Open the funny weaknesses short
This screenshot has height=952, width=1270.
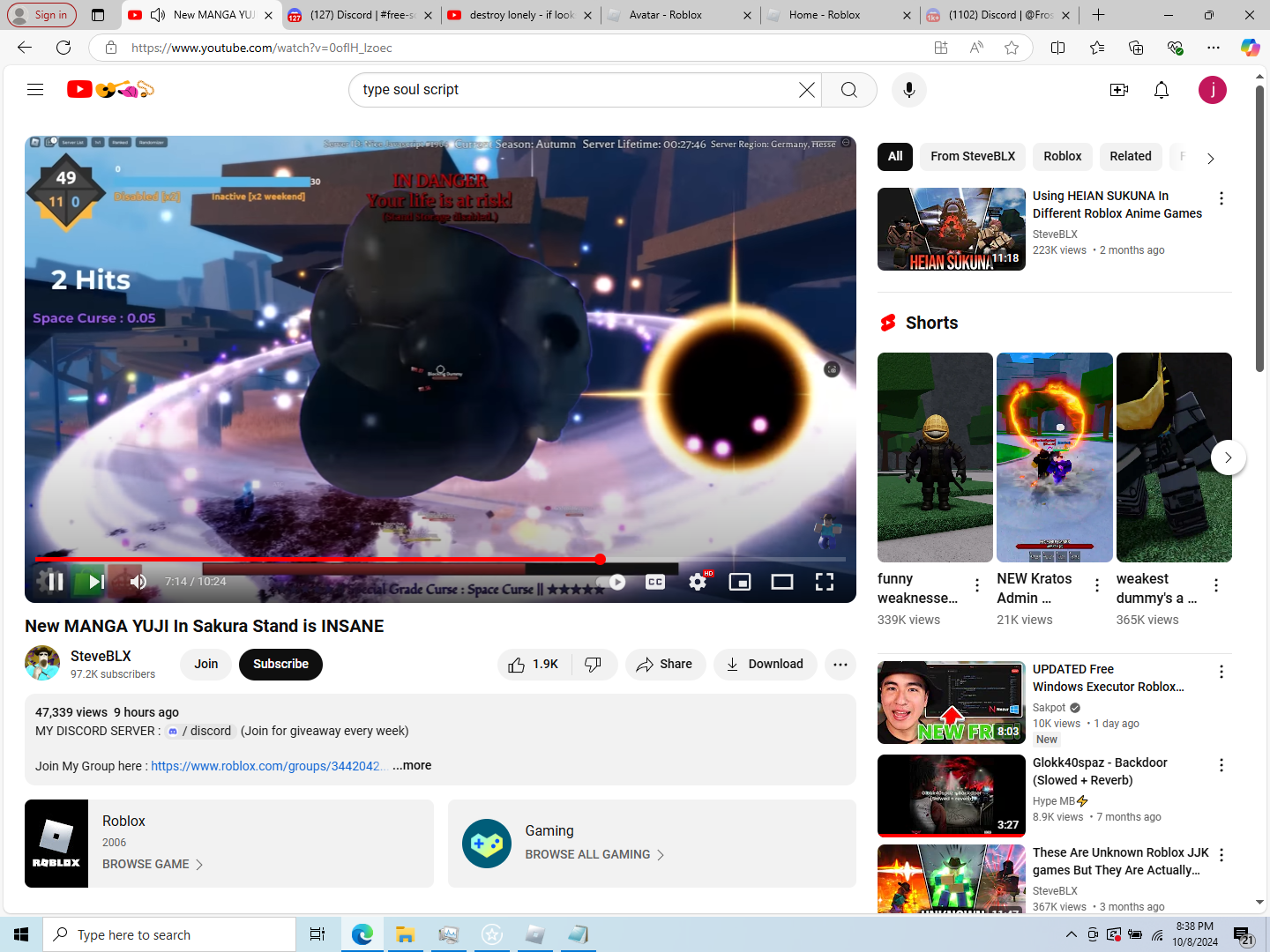935,457
